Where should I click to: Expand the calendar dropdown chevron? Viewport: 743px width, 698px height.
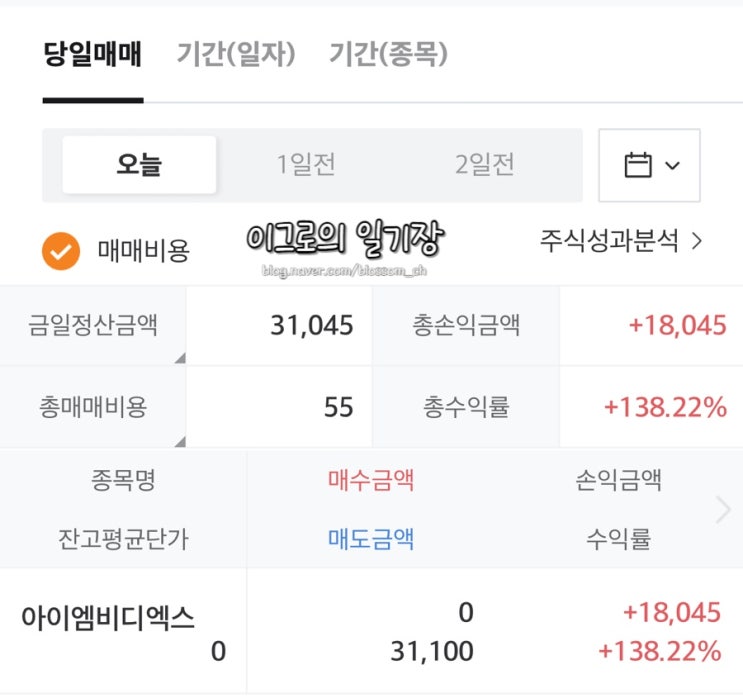(x=672, y=166)
